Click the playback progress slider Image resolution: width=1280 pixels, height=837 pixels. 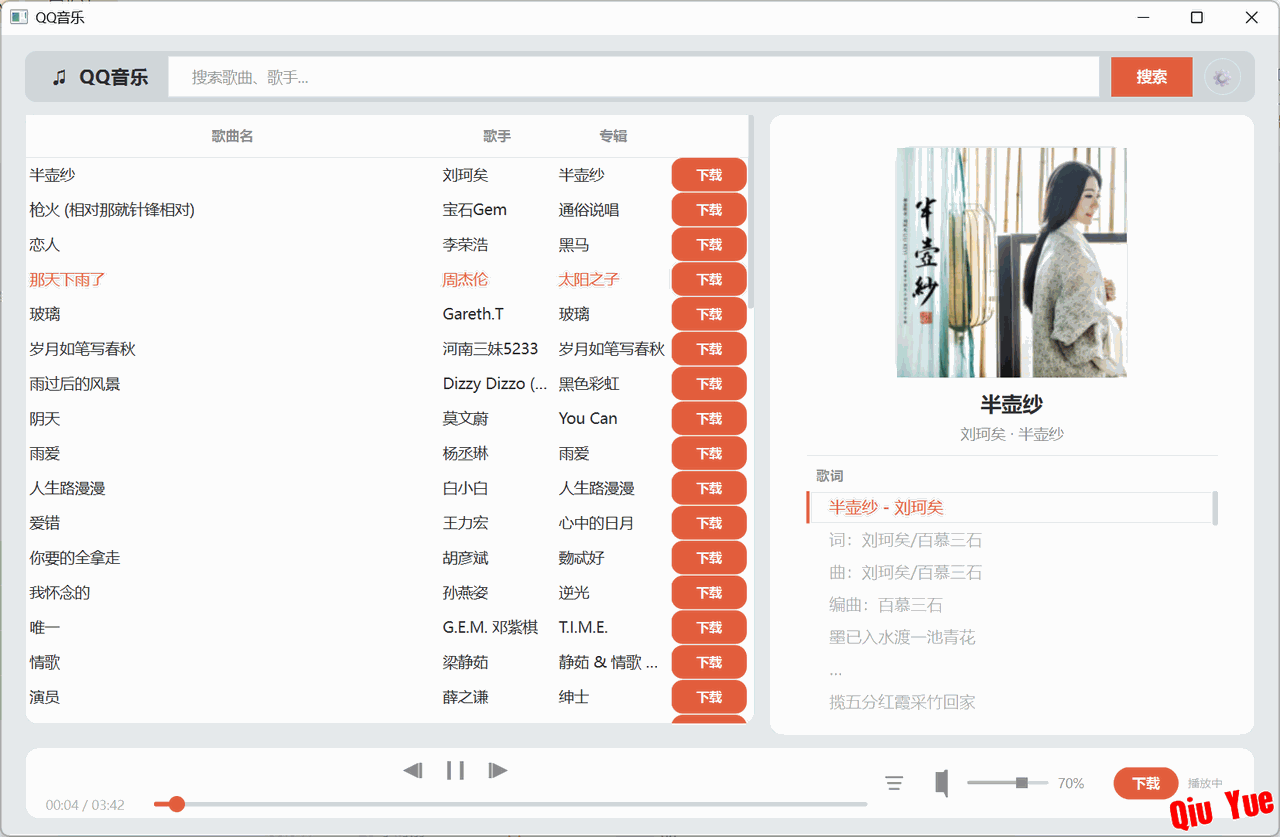point(510,804)
